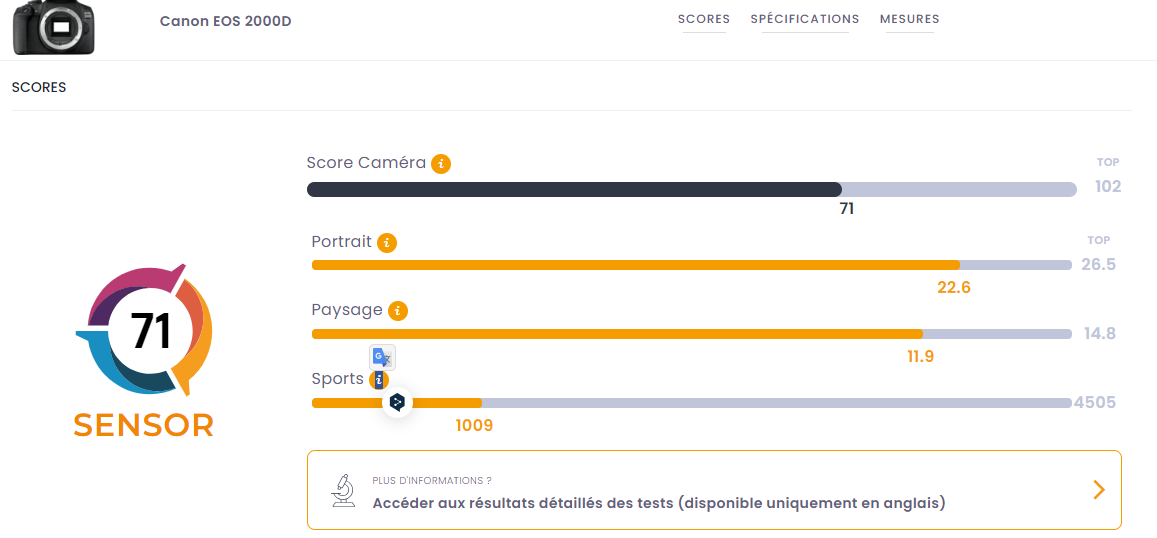Click the microscope icon in info box
The height and width of the screenshot is (538, 1157).
click(343, 490)
